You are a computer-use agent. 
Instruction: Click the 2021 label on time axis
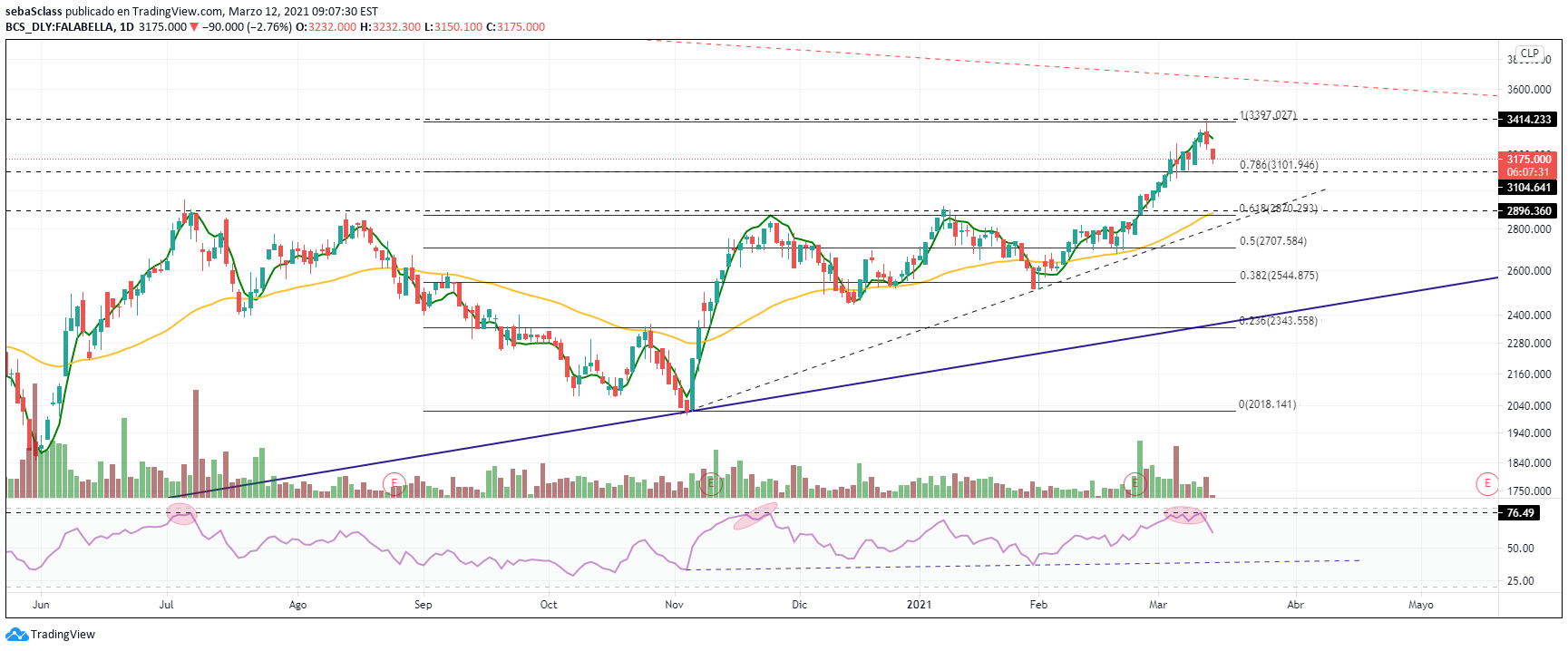tap(920, 605)
